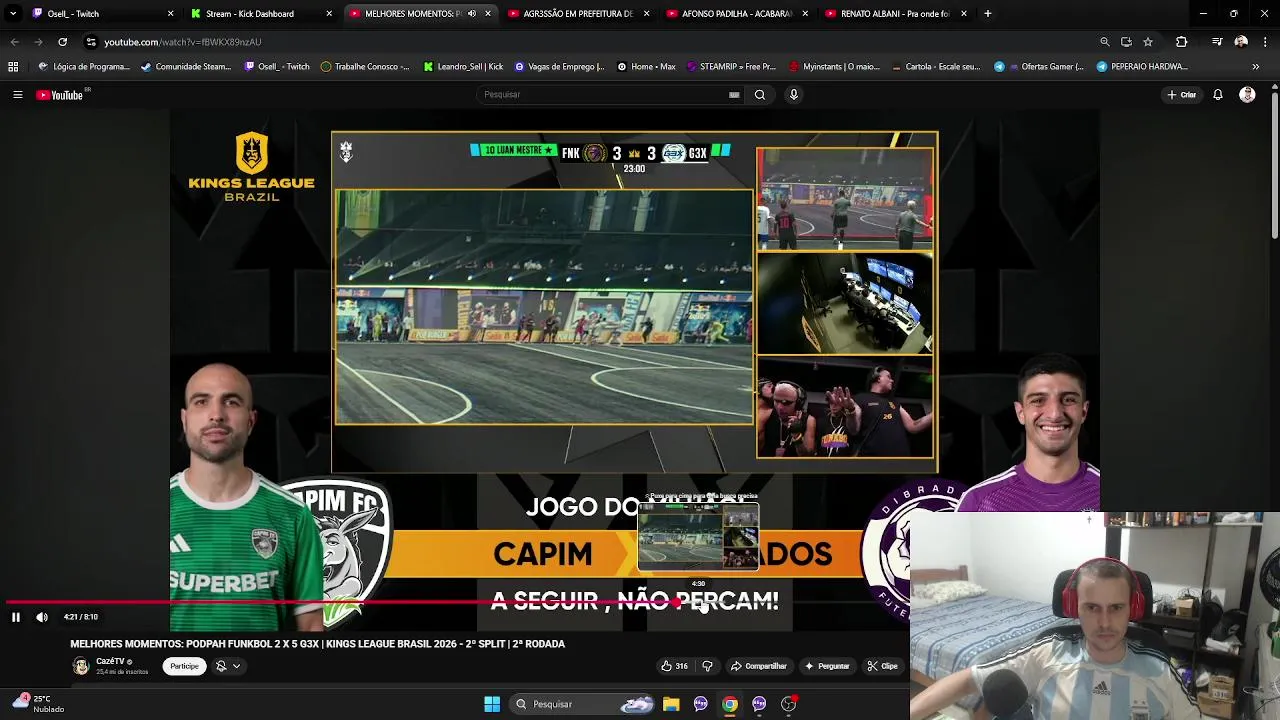Open Chrome from the taskbar
1280x720 pixels.
(730, 704)
